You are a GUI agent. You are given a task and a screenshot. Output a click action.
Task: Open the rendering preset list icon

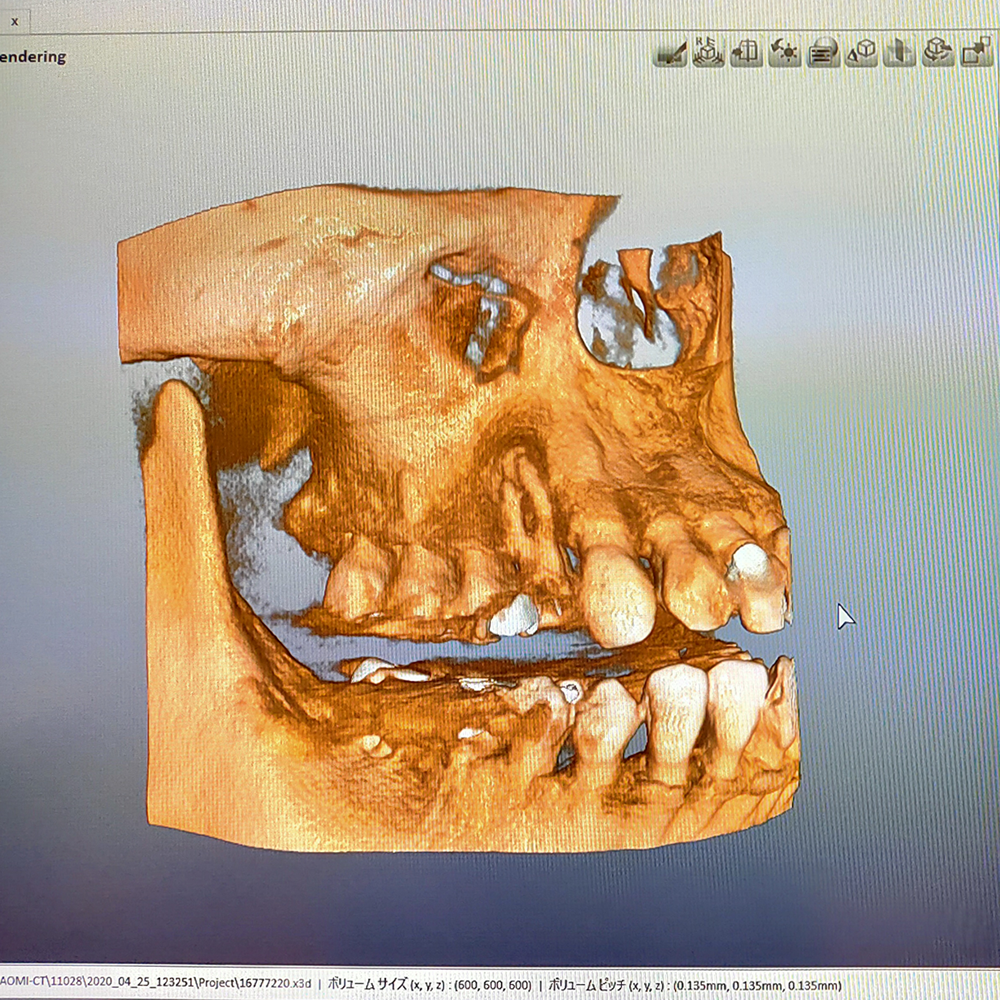coord(823,51)
